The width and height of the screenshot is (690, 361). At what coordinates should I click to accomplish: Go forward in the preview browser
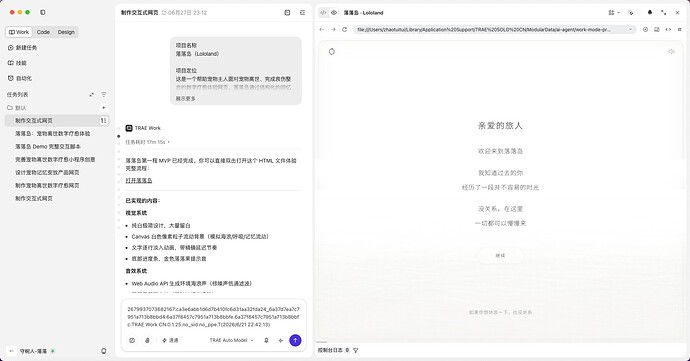click(333, 29)
